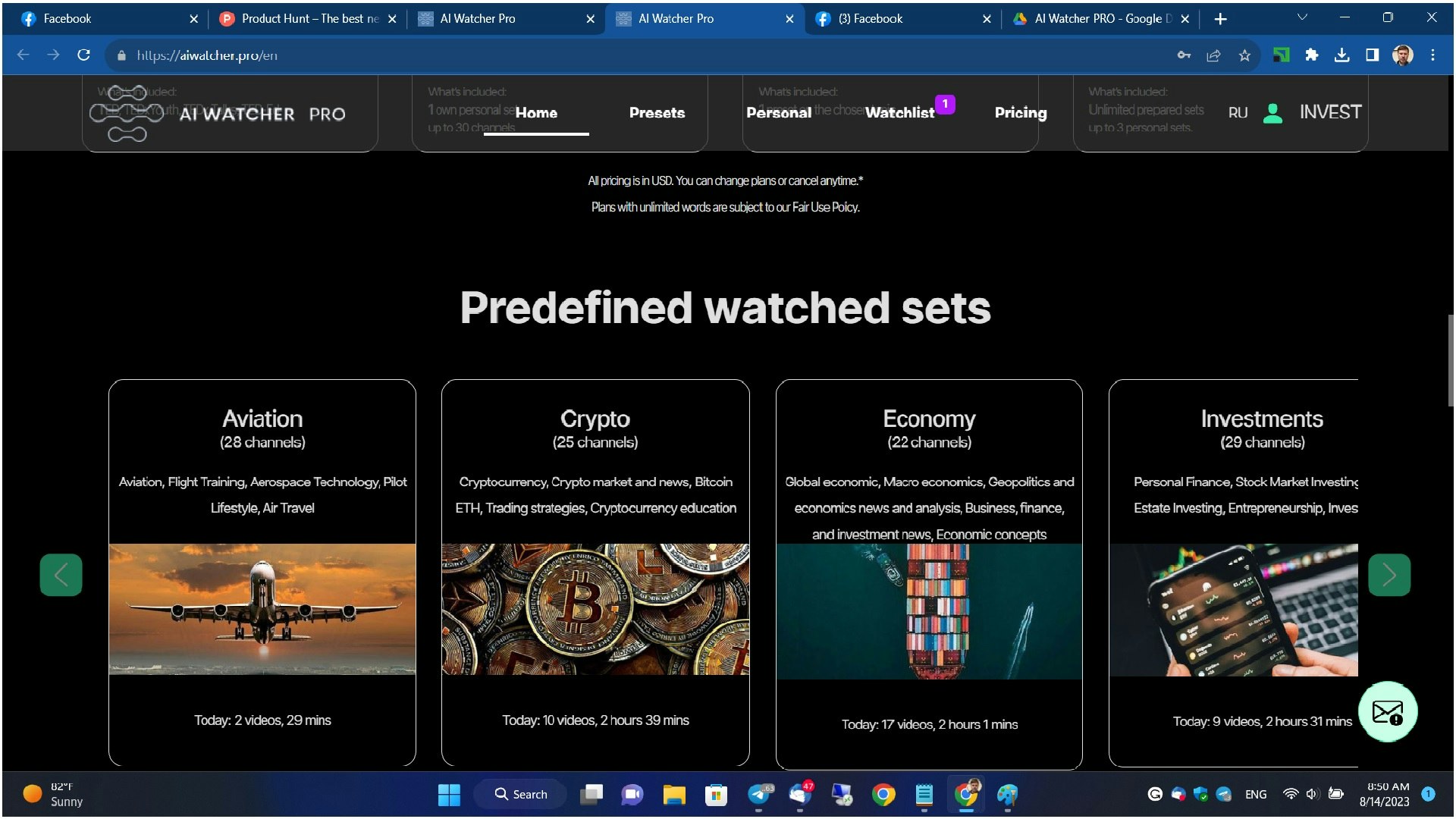Toggle the browser side panel
This screenshot has height=819, width=1456.
1372,55
